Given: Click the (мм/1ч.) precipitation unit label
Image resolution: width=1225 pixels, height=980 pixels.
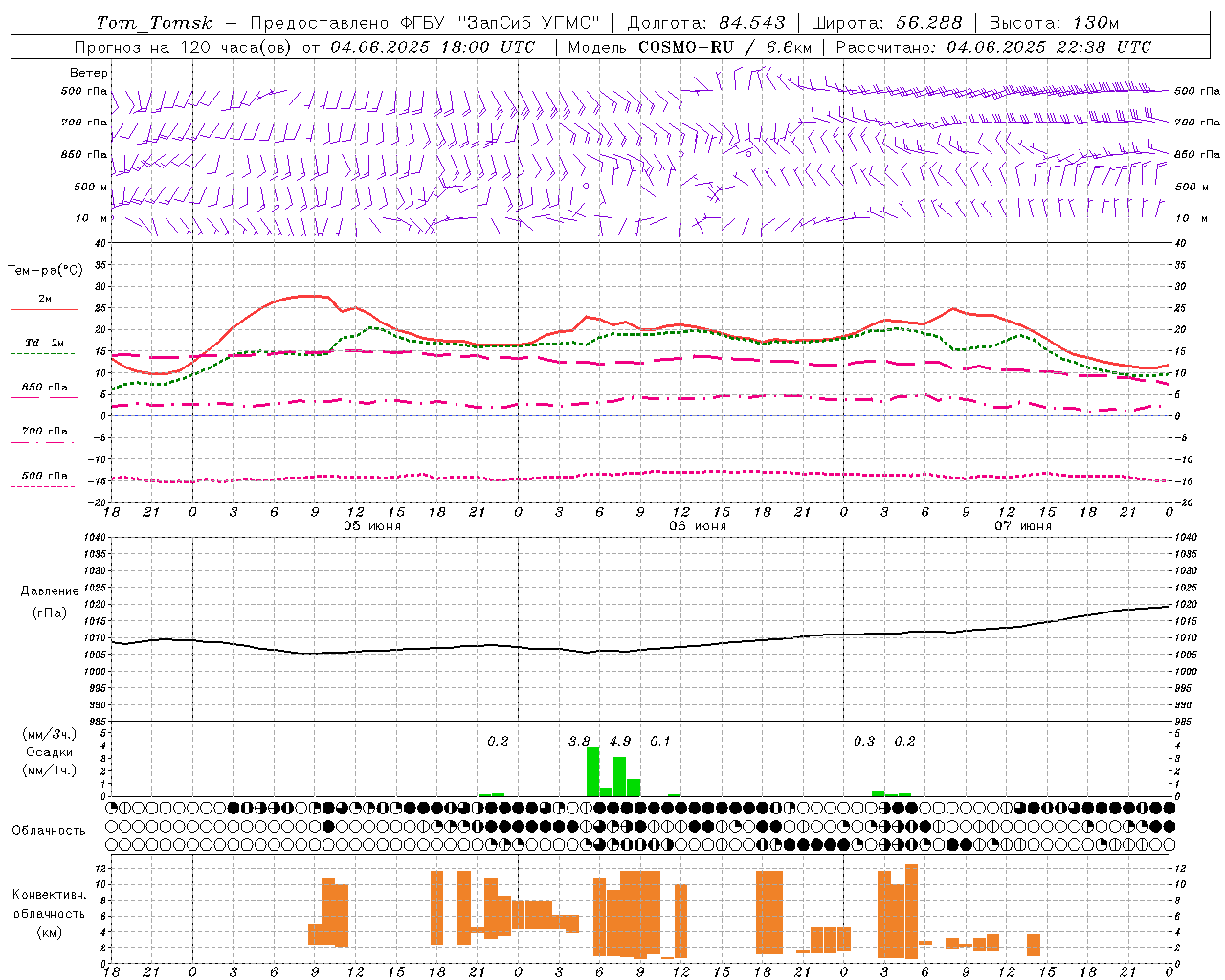Looking at the screenshot, I should [49, 770].
